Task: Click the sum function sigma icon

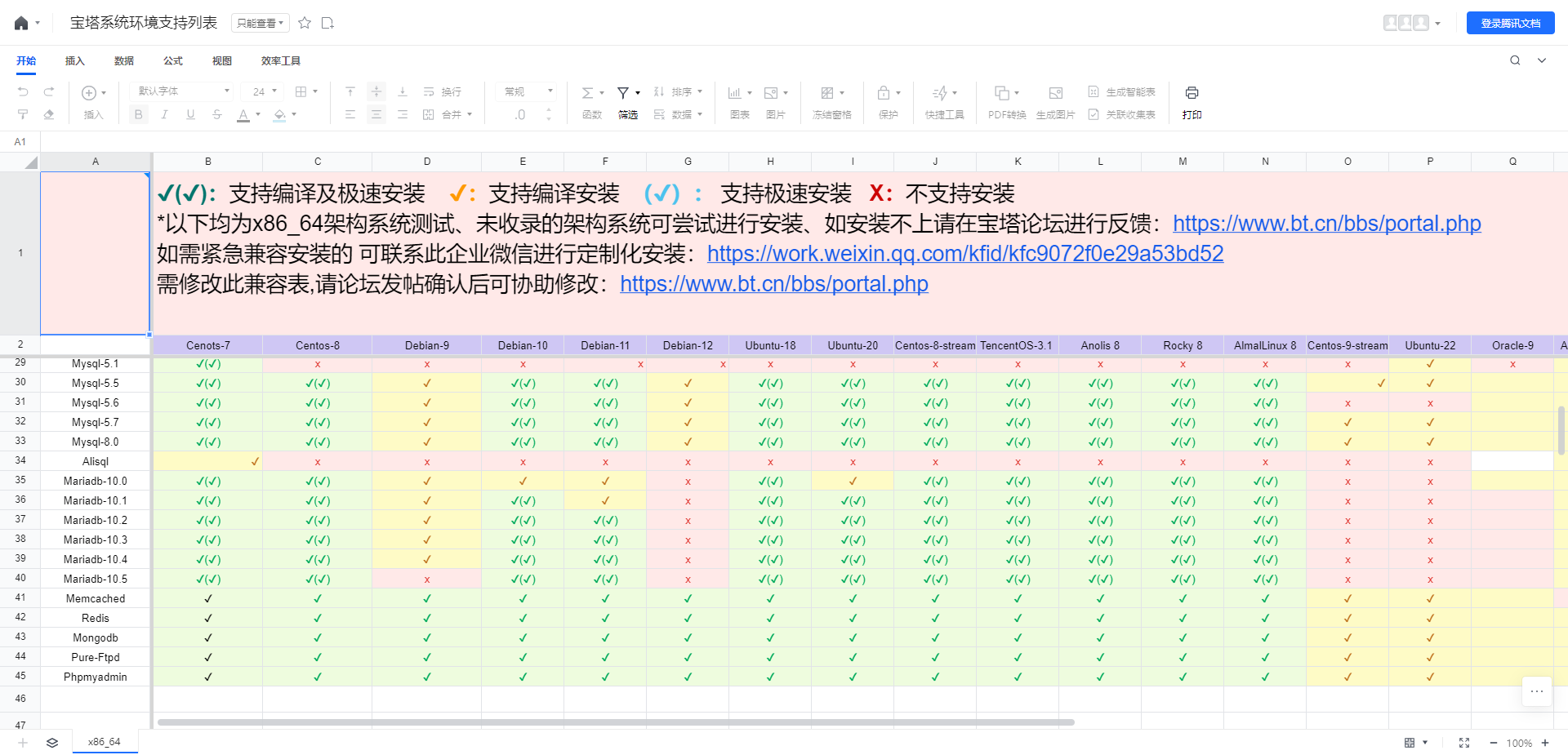Action: pyautogui.click(x=587, y=92)
